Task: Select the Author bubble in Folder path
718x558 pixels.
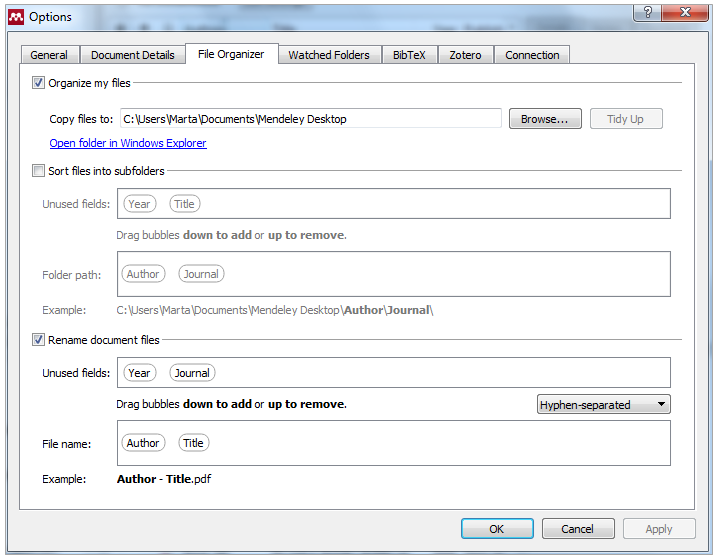Action: click(143, 274)
